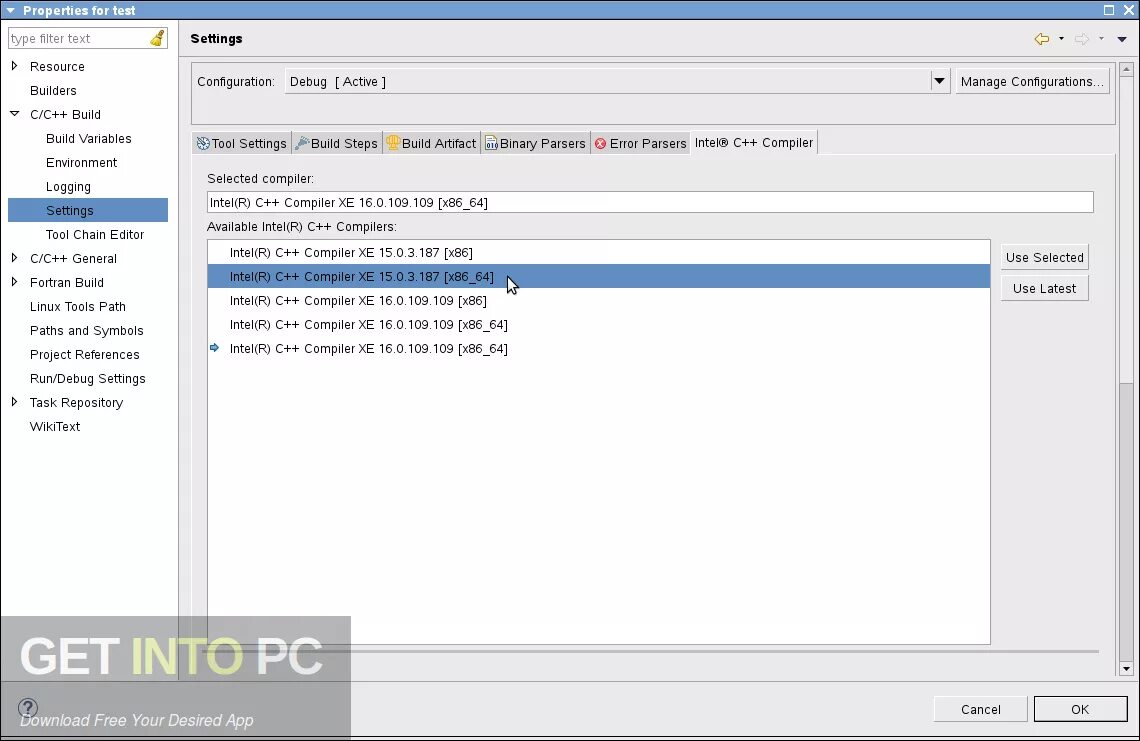This screenshot has height=741, width=1140.
Task: Click Manage Configurations button
Action: pos(1032,81)
